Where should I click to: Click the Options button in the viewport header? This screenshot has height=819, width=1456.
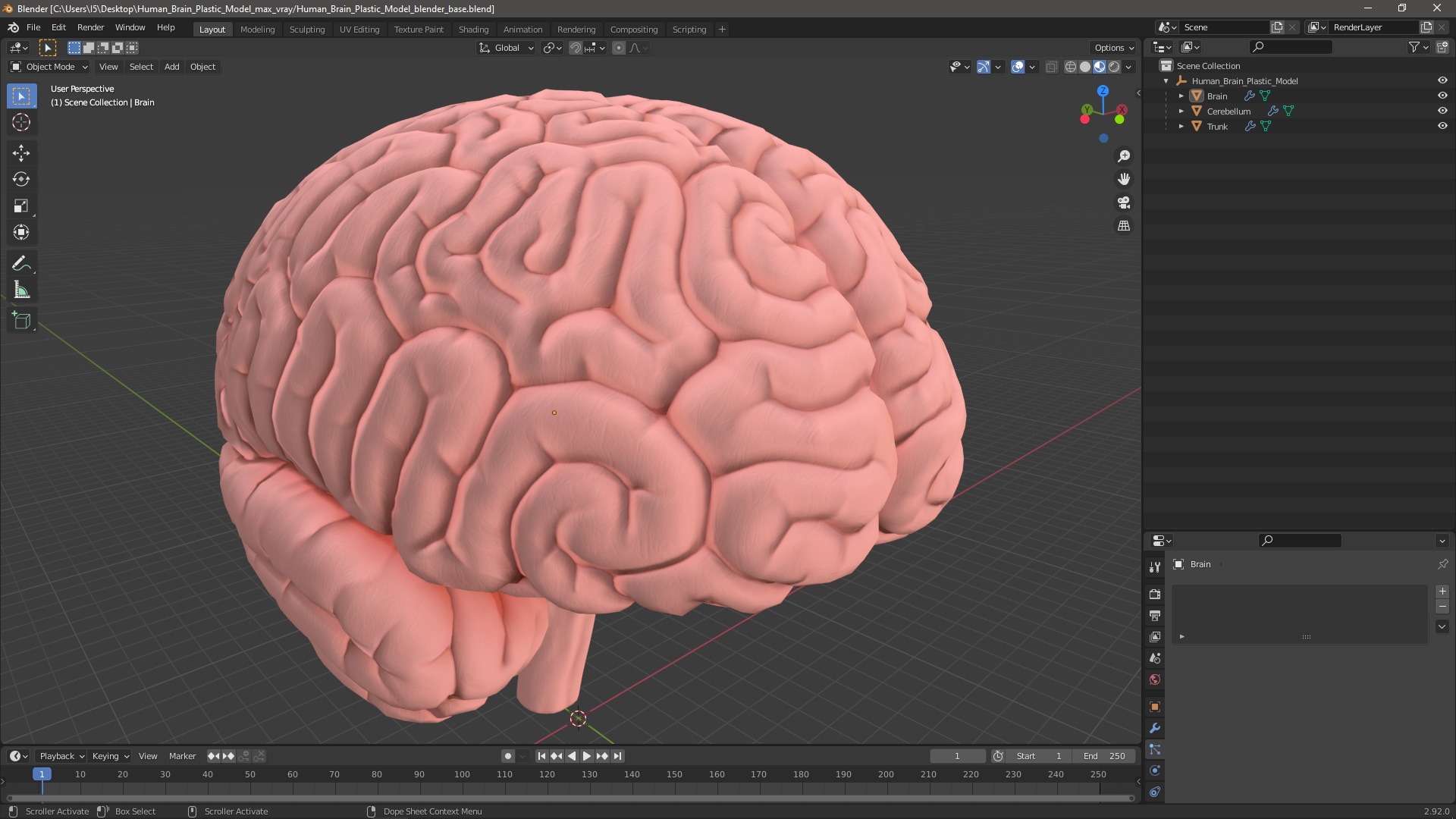(1113, 48)
